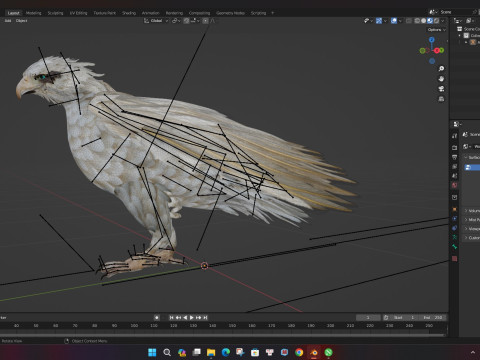Toggle the auto keying record button

click(157, 318)
